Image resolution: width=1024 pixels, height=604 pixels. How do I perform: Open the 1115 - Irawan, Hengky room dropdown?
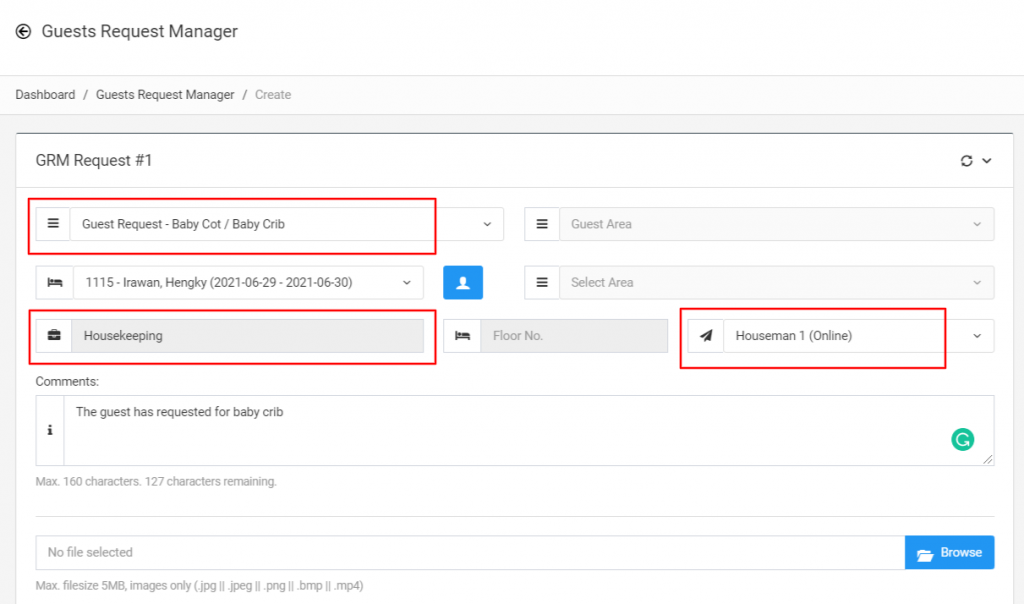[x=248, y=283]
